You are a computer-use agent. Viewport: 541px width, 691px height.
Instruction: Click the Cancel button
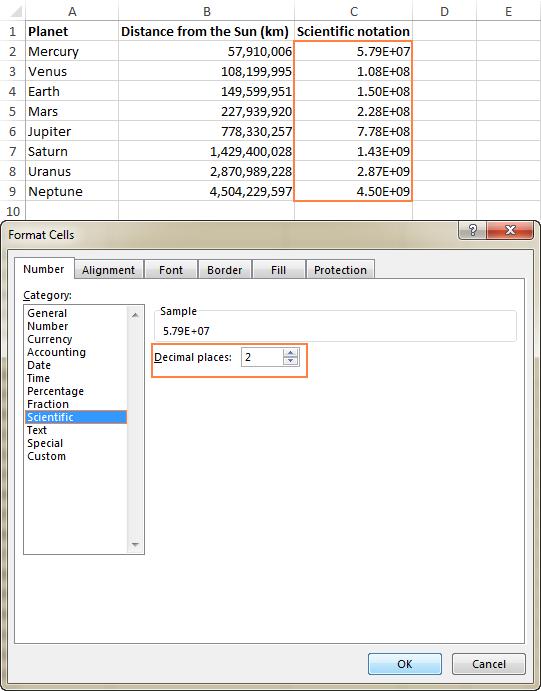pos(489,664)
